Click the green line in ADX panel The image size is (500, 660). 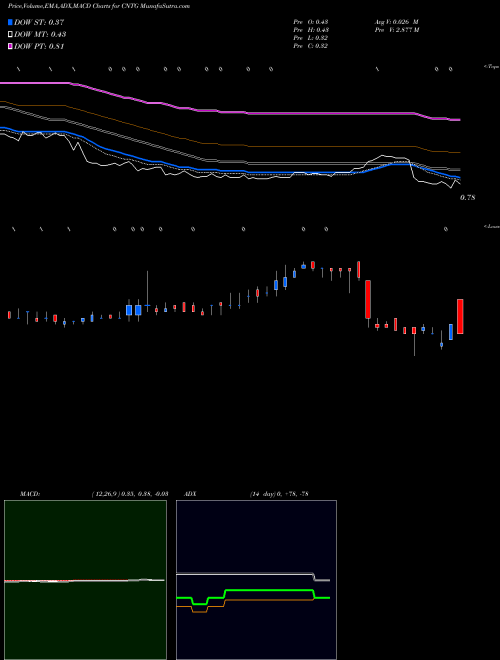point(269,590)
